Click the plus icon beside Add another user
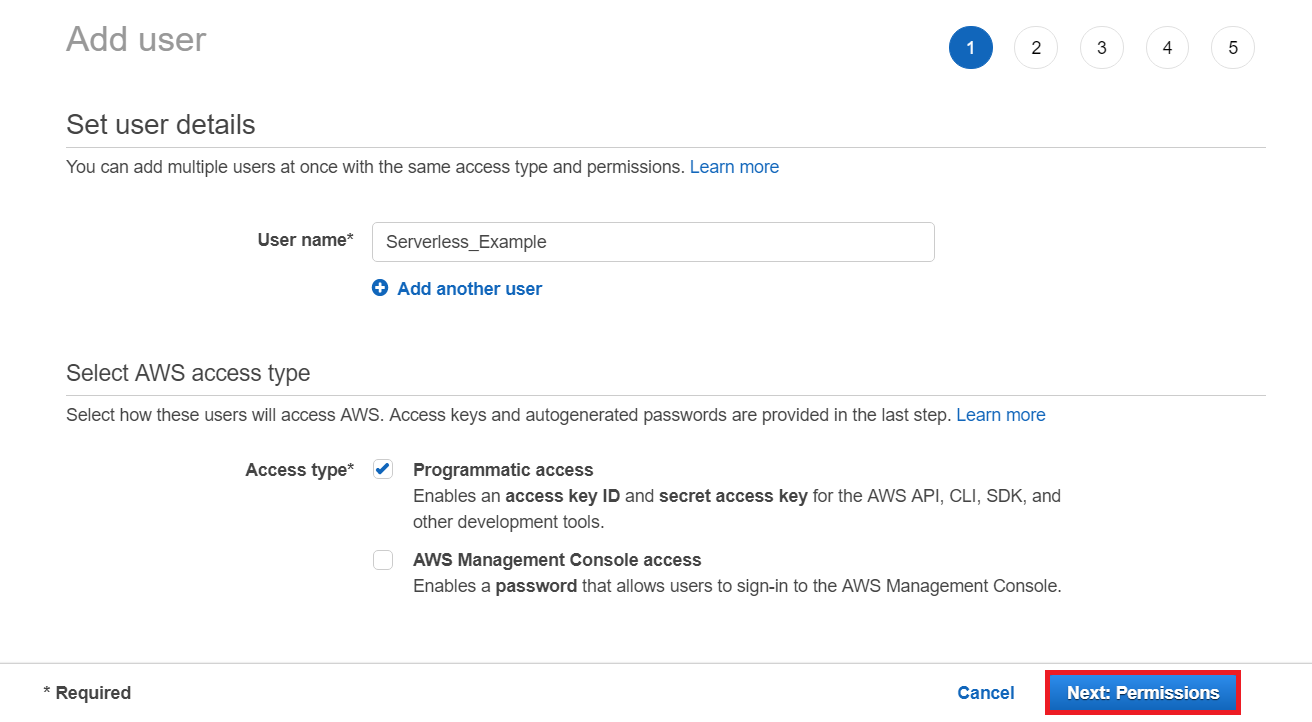The image size is (1312, 722). tap(380, 288)
